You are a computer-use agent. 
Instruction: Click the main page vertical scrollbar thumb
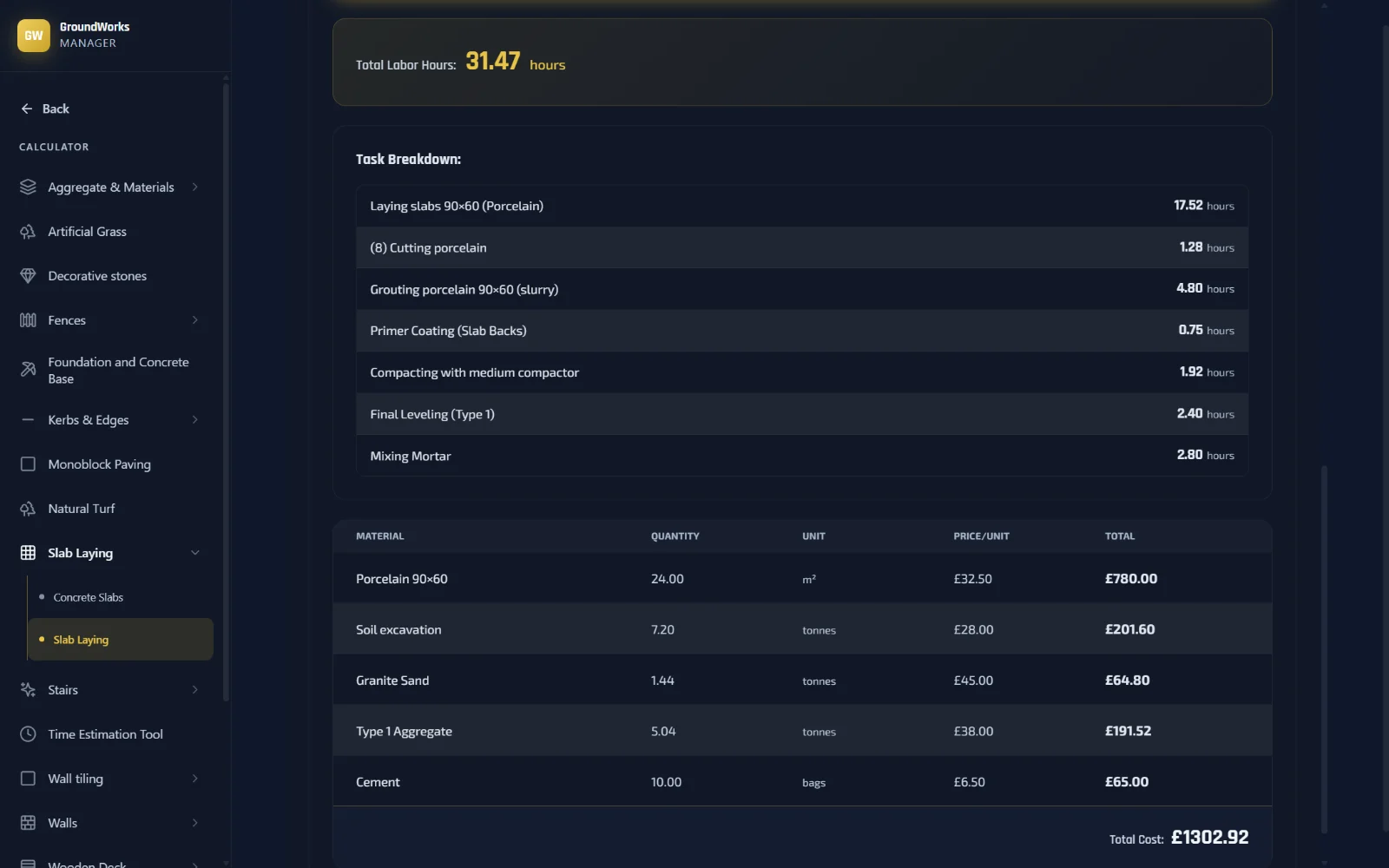point(1324,649)
